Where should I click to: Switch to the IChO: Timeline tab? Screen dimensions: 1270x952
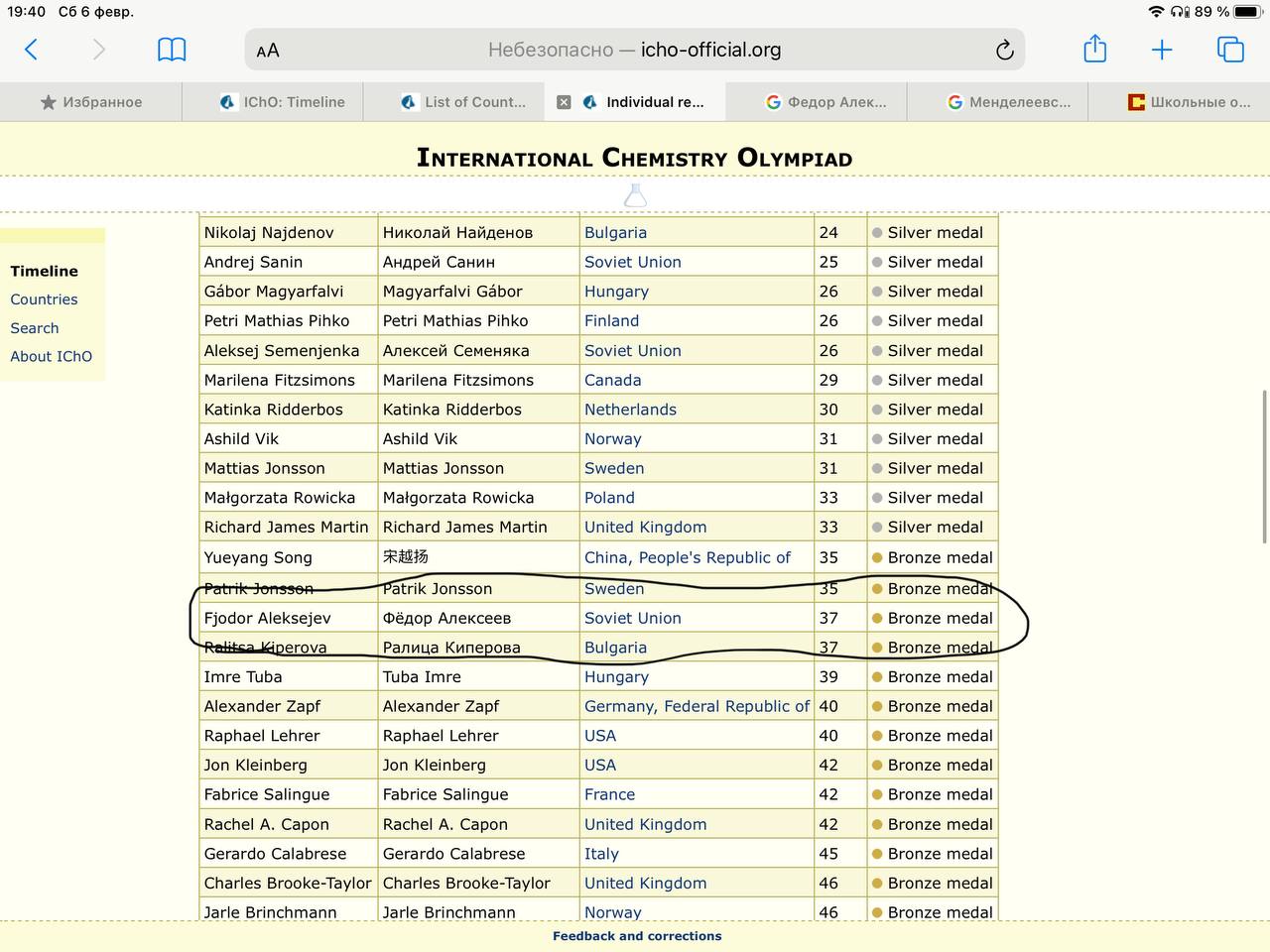[283, 102]
